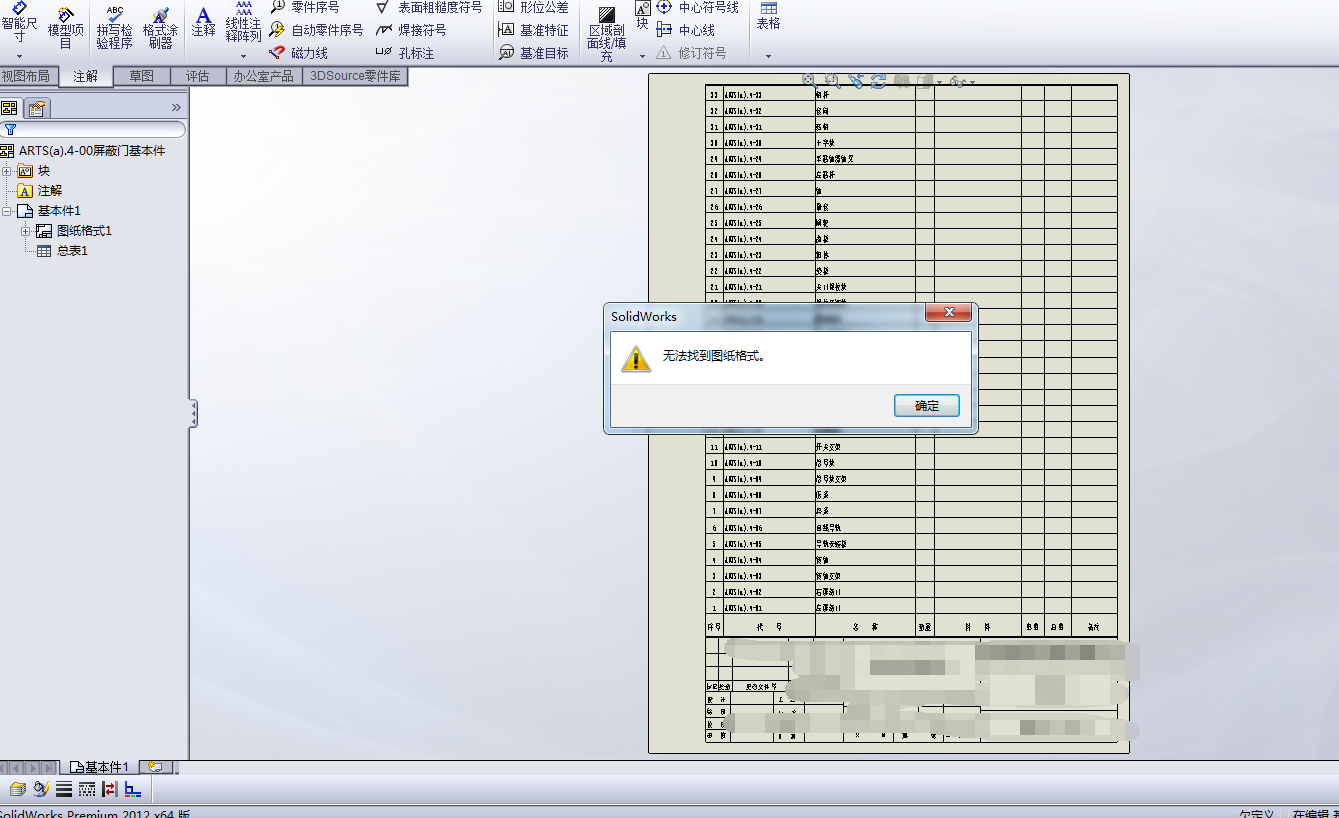This screenshot has width=1339, height=818.
Task: Run the 拼写检验程序 spell checker
Action: pos(115,27)
